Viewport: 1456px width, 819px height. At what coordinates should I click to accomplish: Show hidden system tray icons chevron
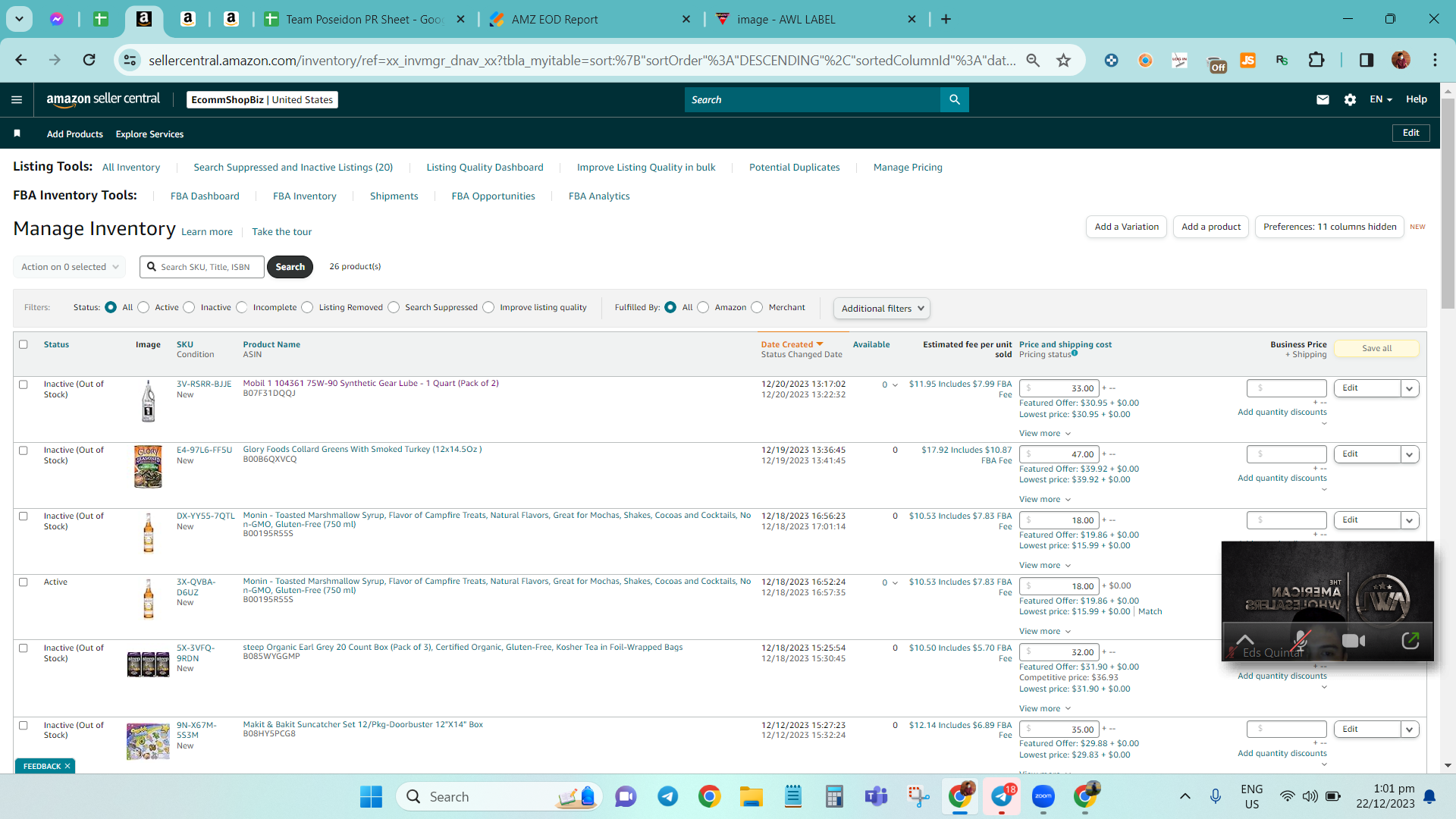[1185, 796]
